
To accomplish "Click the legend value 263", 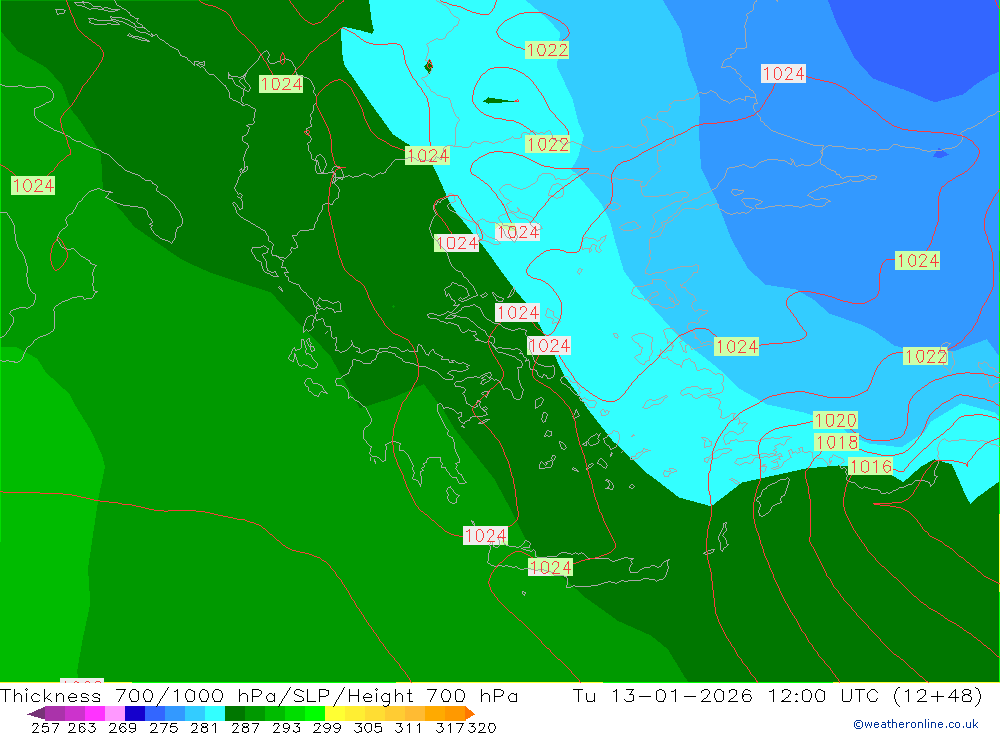I will [82, 727].
